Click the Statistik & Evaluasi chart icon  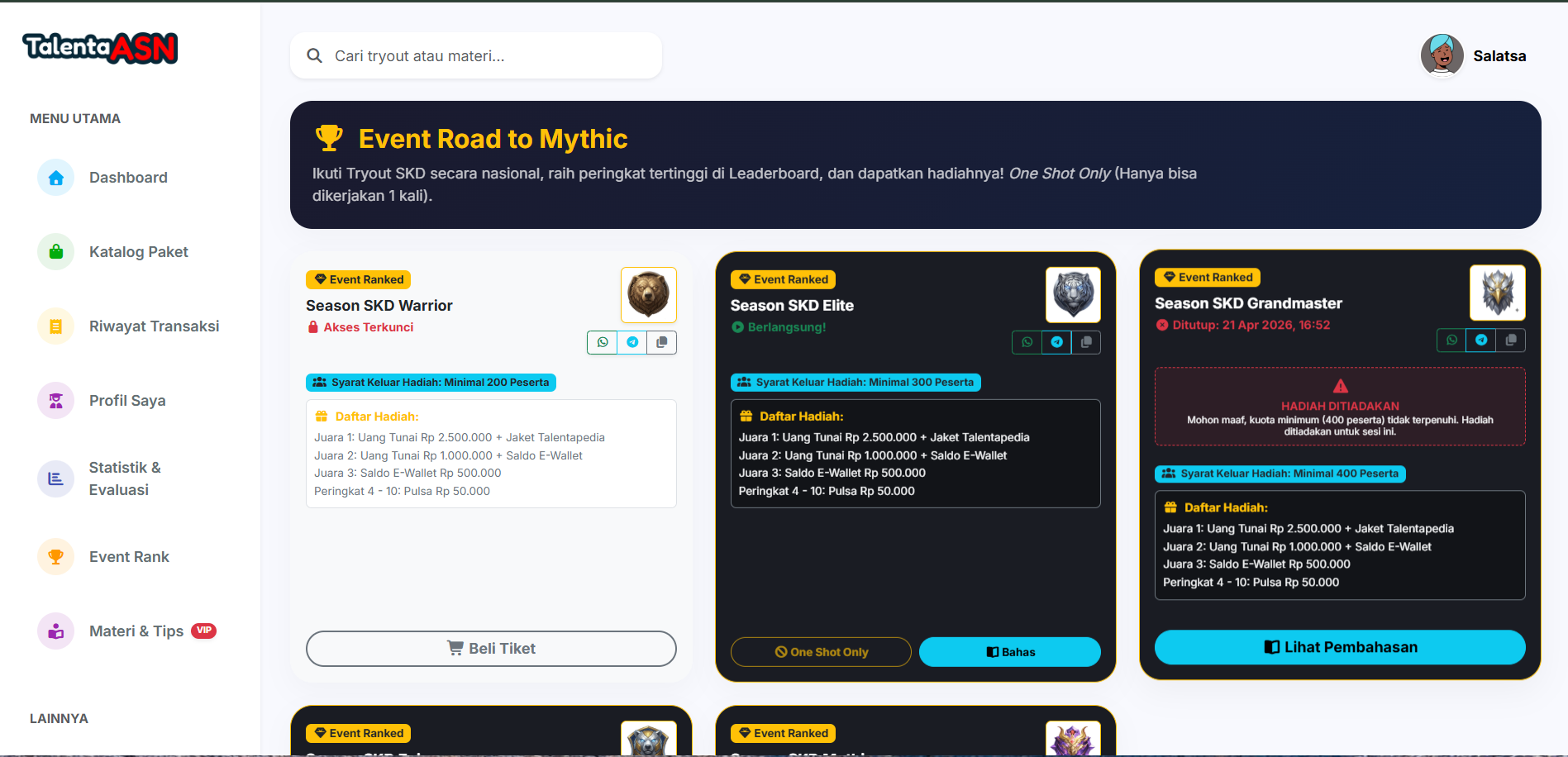[x=55, y=478]
